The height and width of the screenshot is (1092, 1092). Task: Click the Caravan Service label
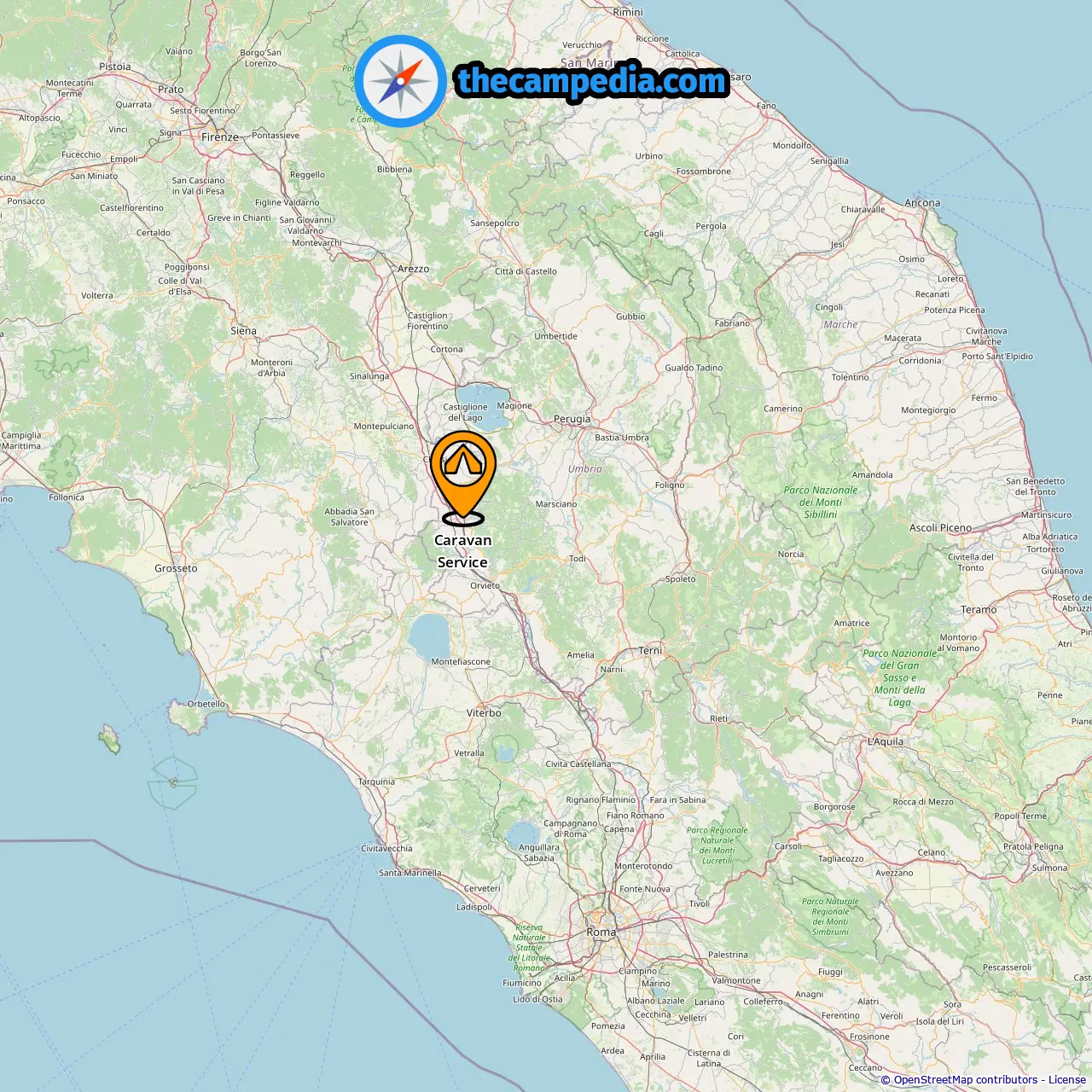[x=462, y=551]
